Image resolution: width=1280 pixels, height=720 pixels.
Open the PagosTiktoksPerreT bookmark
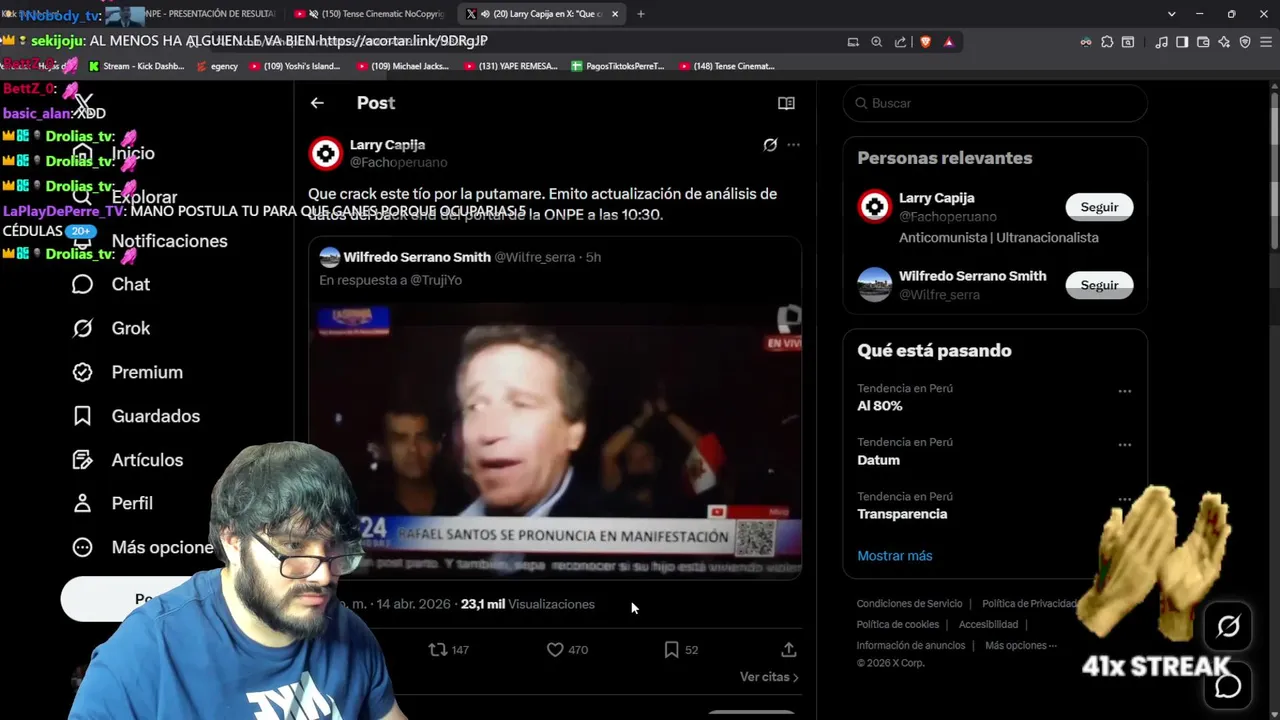618,66
